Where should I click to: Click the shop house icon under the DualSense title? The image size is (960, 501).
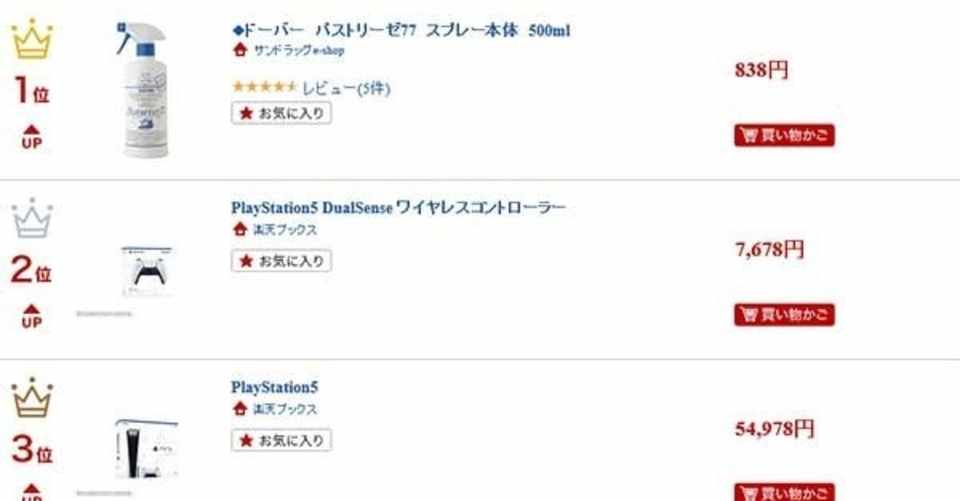[x=239, y=230]
